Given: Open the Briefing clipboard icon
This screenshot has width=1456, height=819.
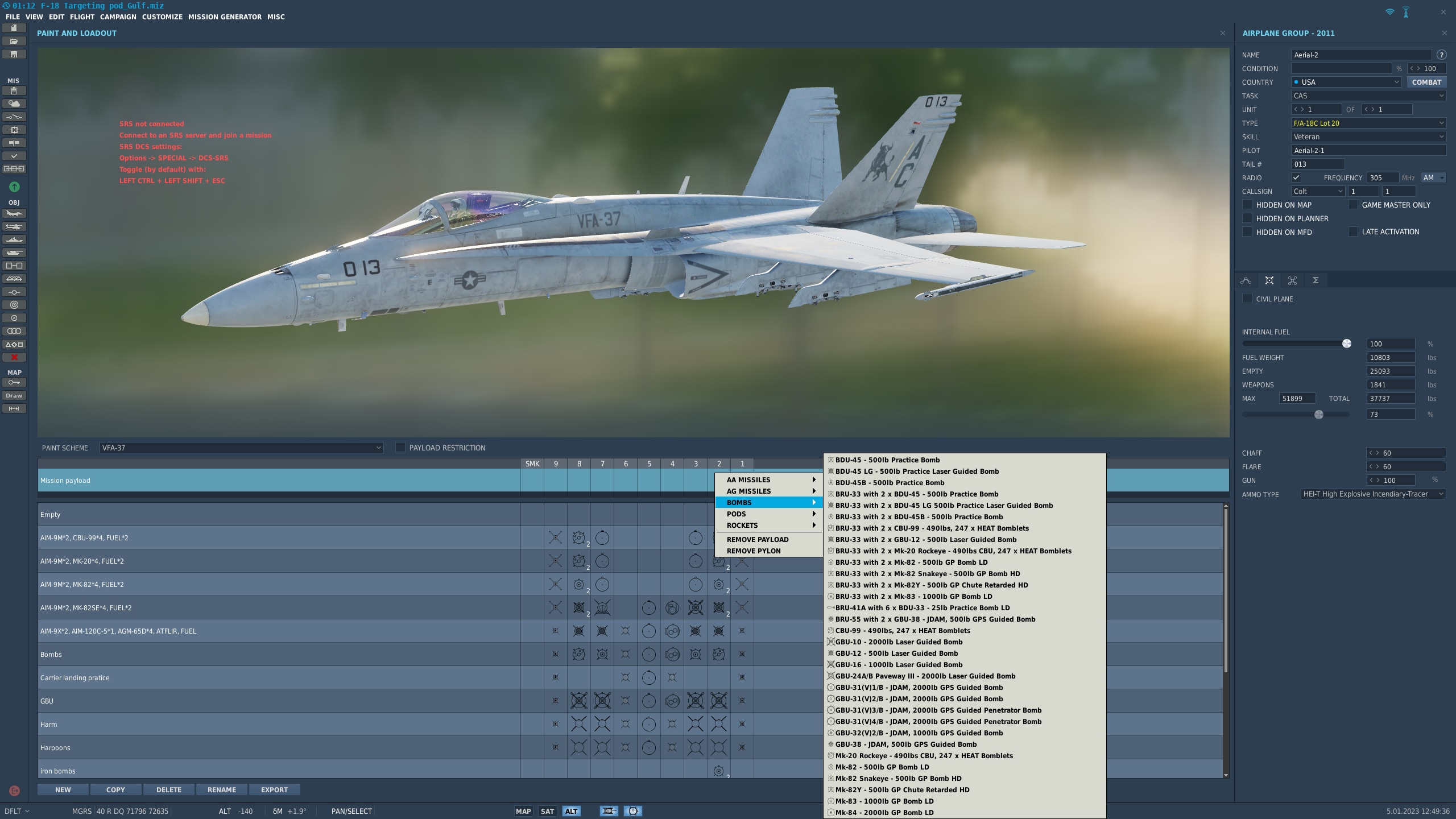Looking at the screenshot, I should (x=14, y=90).
